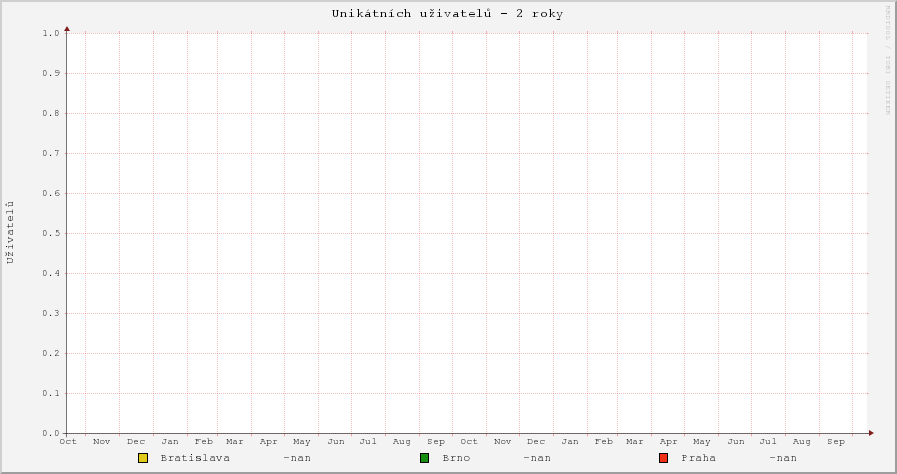897x474 pixels.
Task: Click the 0.8 y-axis tick label
Action: click(x=51, y=113)
